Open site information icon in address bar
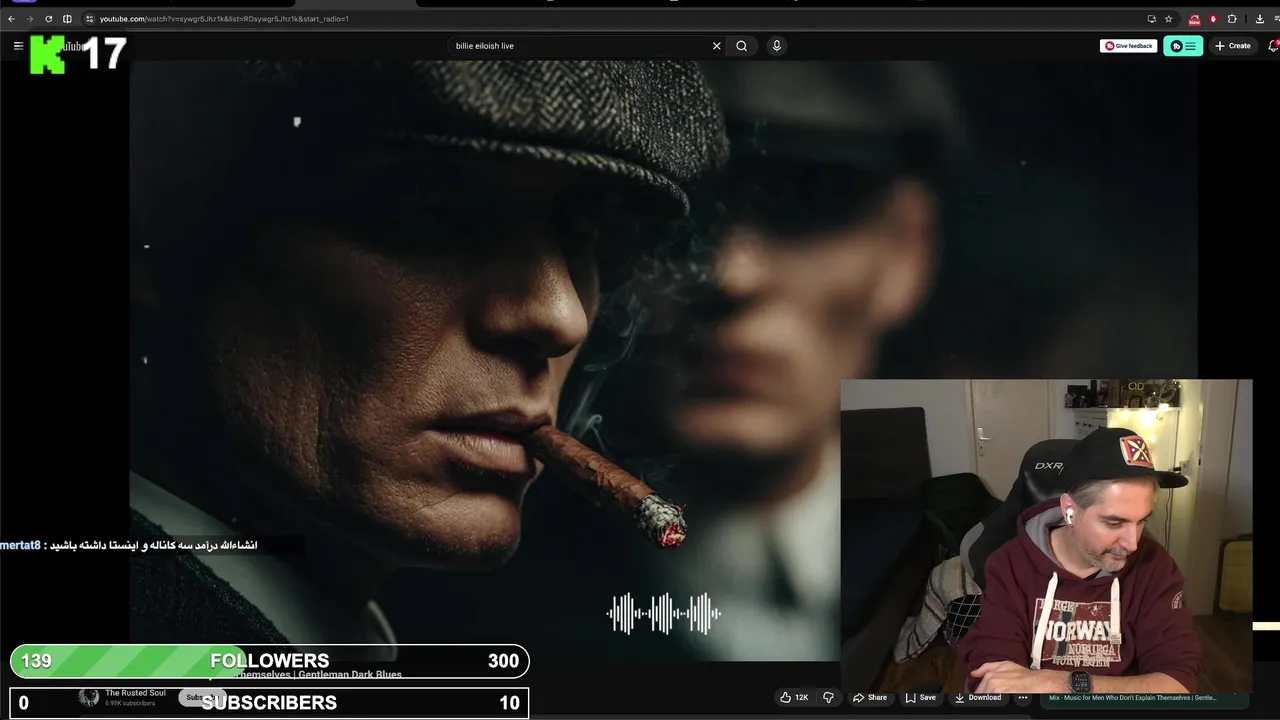This screenshot has height=720, width=1280. (x=89, y=19)
